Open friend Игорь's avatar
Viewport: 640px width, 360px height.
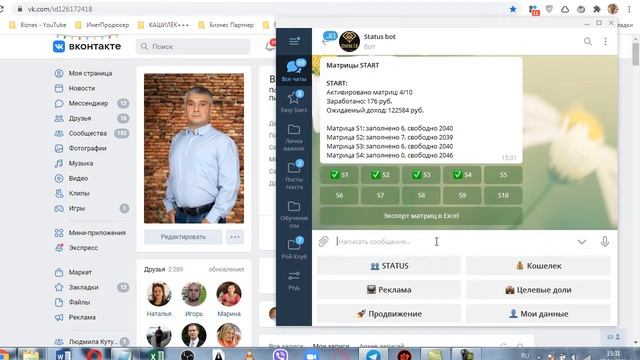point(194,294)
